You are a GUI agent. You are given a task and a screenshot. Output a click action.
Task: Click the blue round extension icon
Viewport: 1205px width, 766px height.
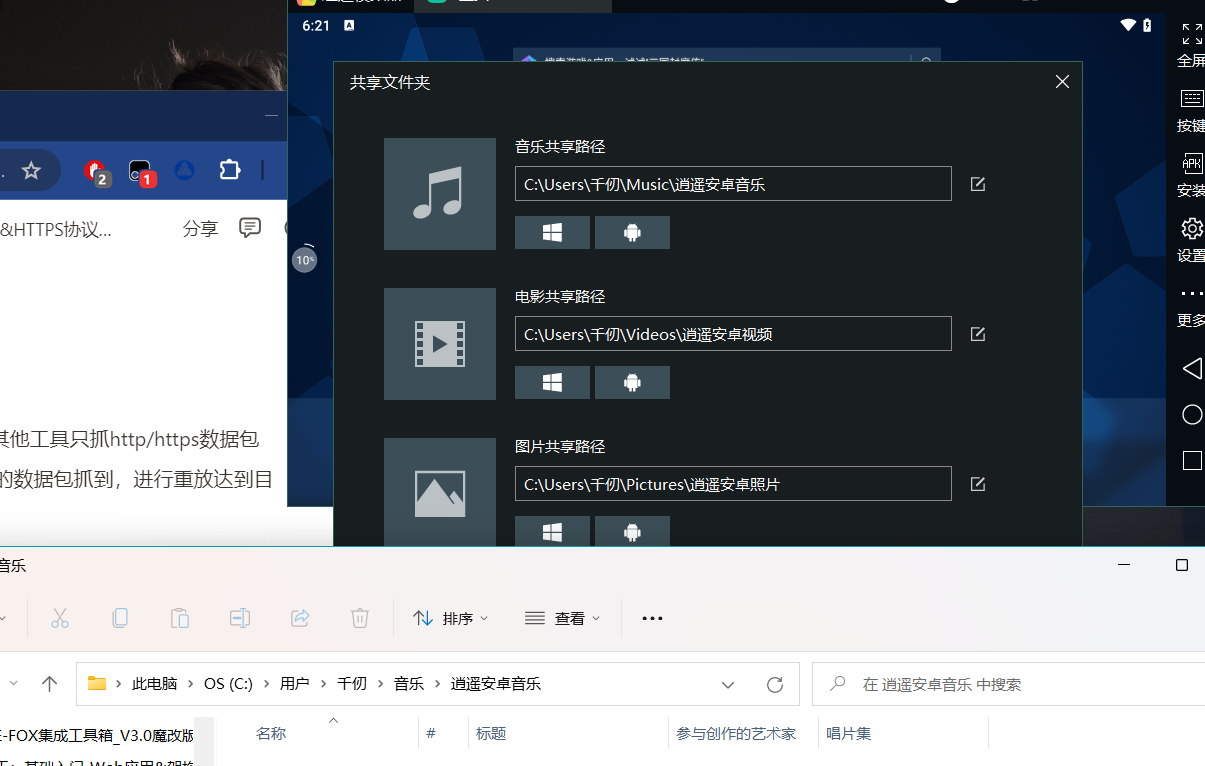[184, 171]
